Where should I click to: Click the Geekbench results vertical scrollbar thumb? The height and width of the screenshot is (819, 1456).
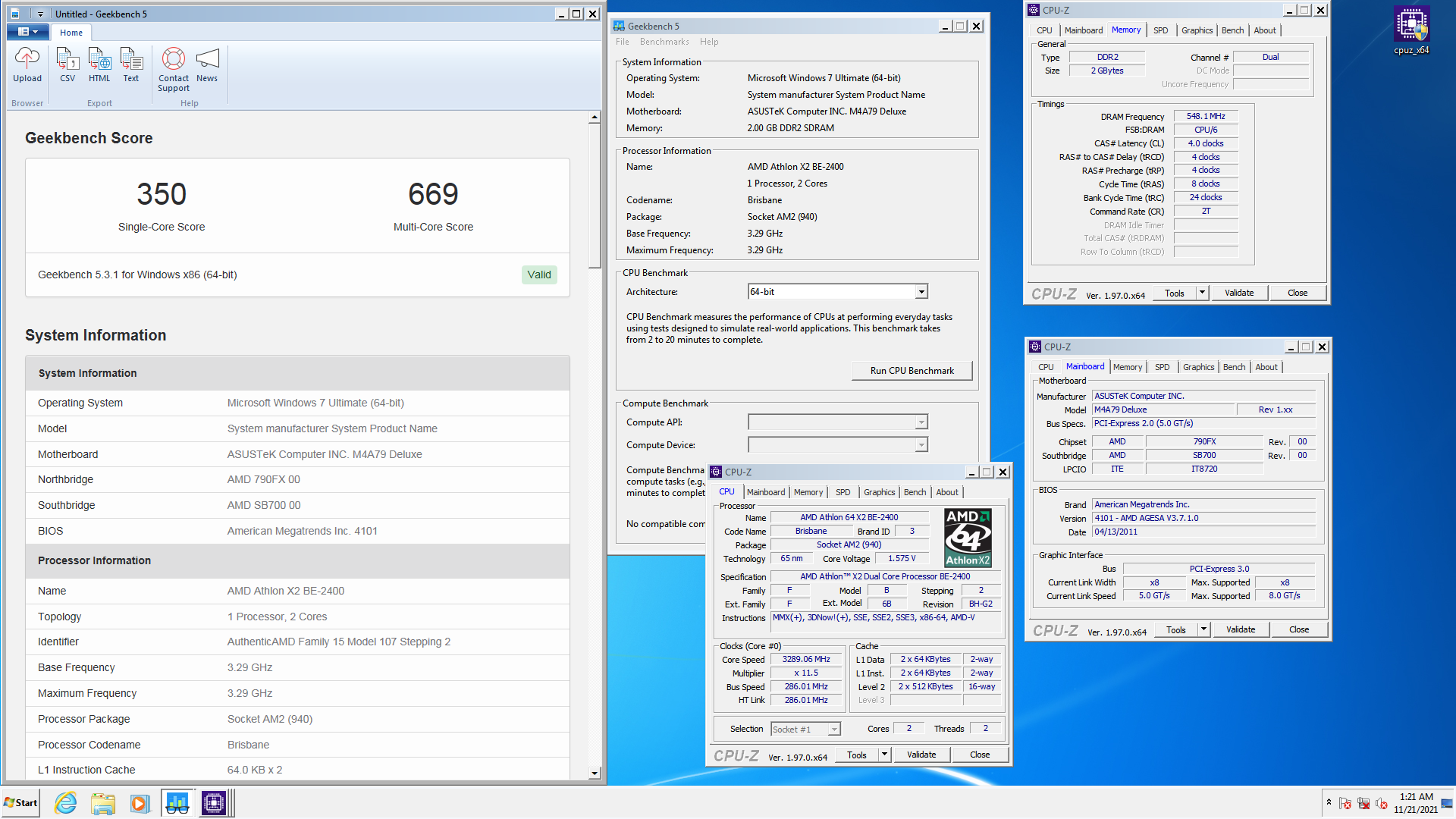point(595,197)
